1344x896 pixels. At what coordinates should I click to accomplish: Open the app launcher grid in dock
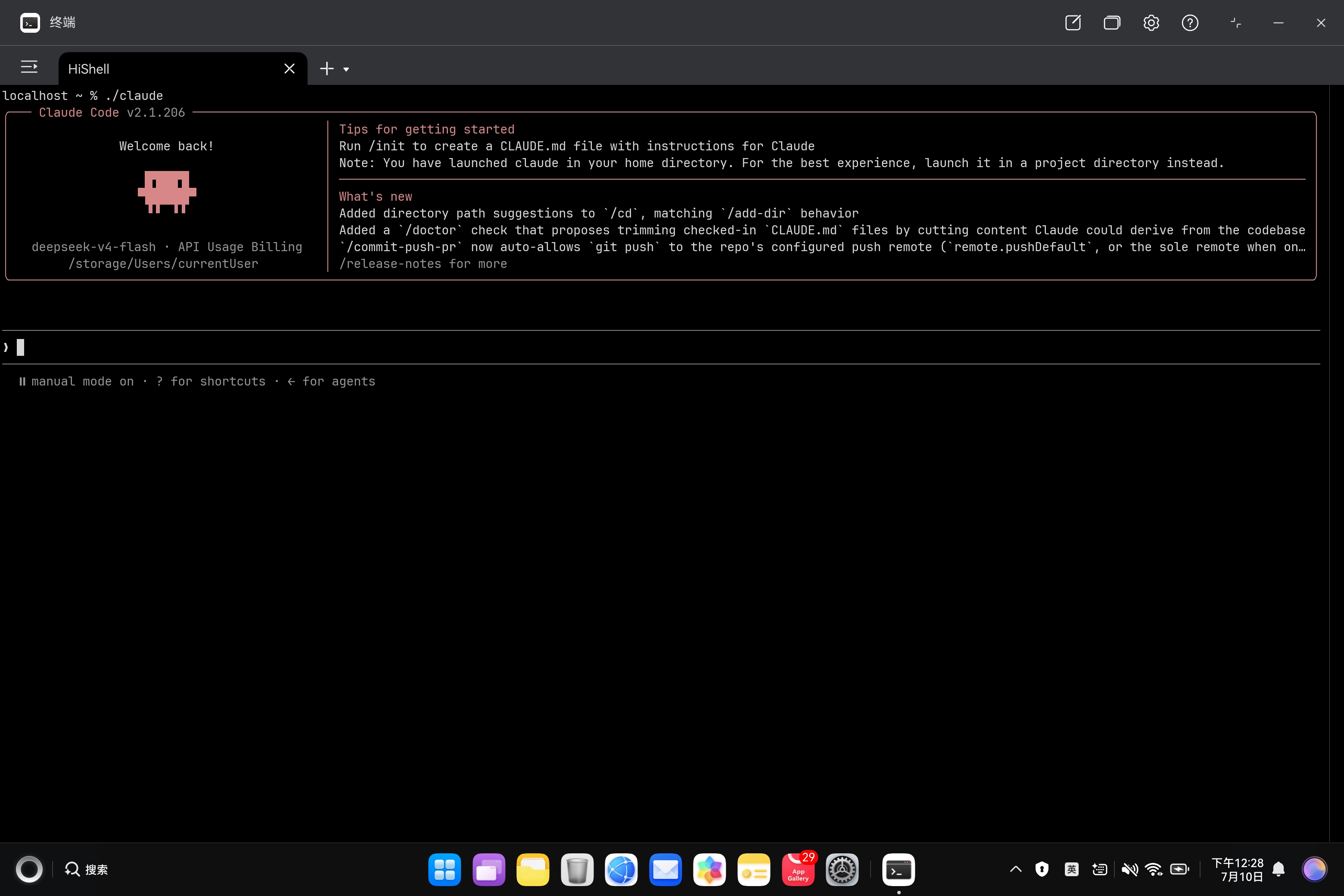click(445, 870)
